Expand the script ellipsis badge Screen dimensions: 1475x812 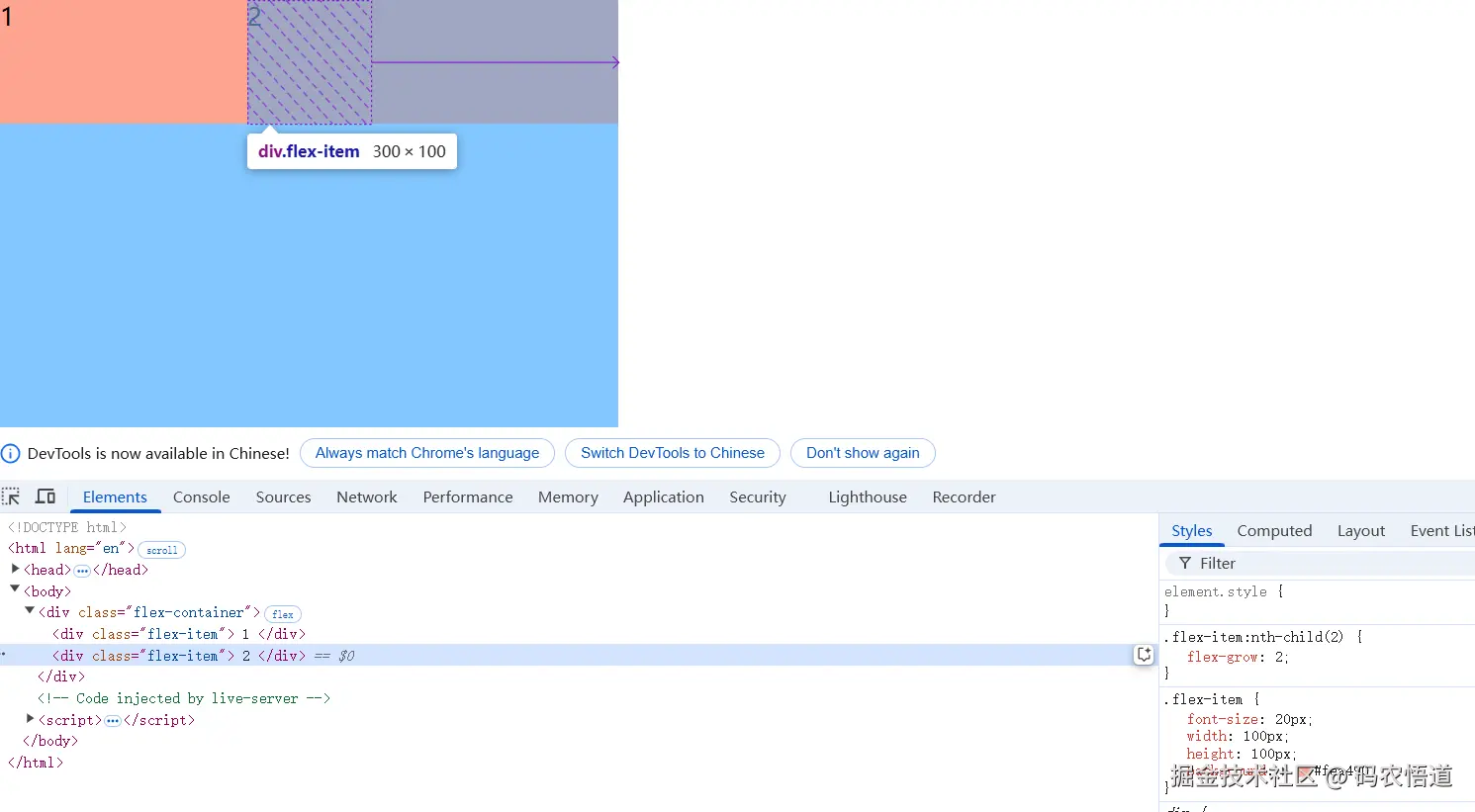[x=113, y=721]
